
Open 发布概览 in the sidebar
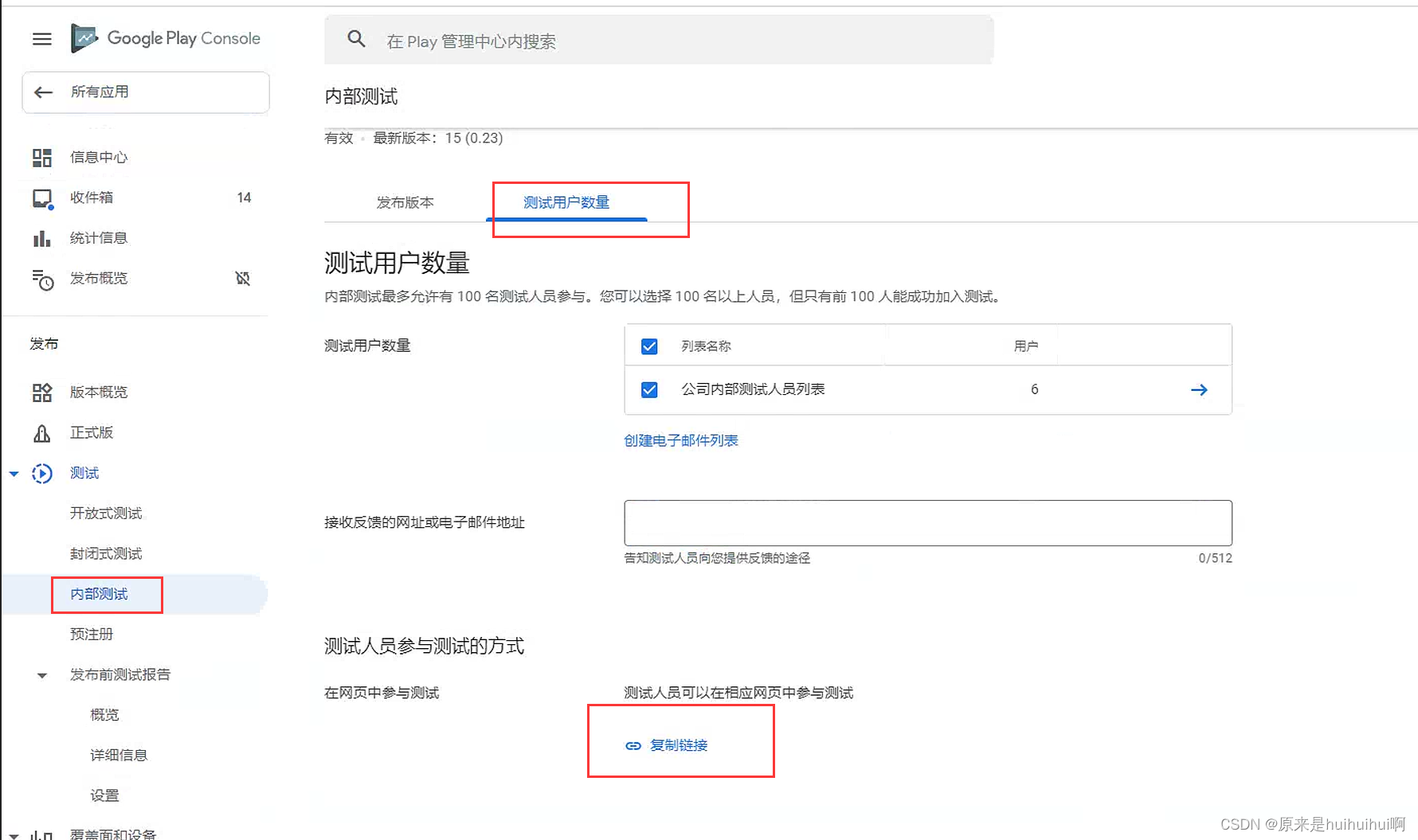[x=99, y=278]
